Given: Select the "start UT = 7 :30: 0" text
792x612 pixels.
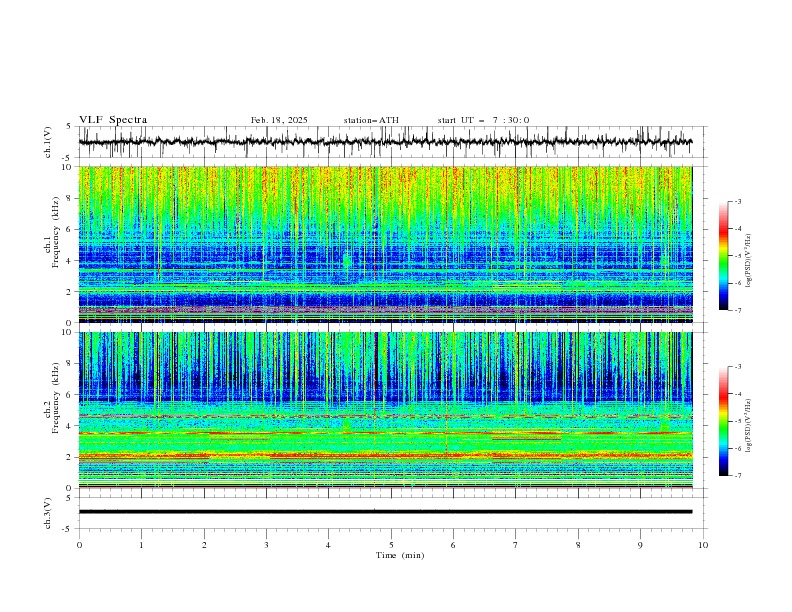Looking at the screenshot, I should tap(483, 120).
